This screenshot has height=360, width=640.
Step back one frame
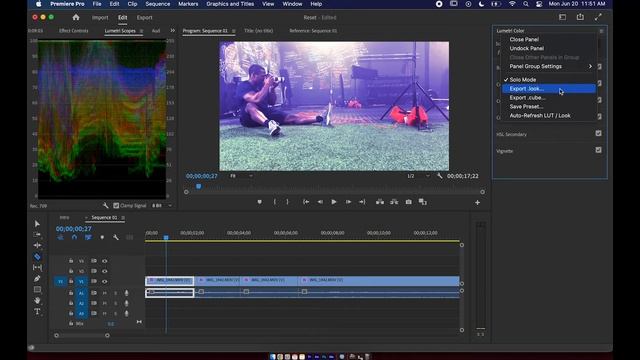click(320, 202)
